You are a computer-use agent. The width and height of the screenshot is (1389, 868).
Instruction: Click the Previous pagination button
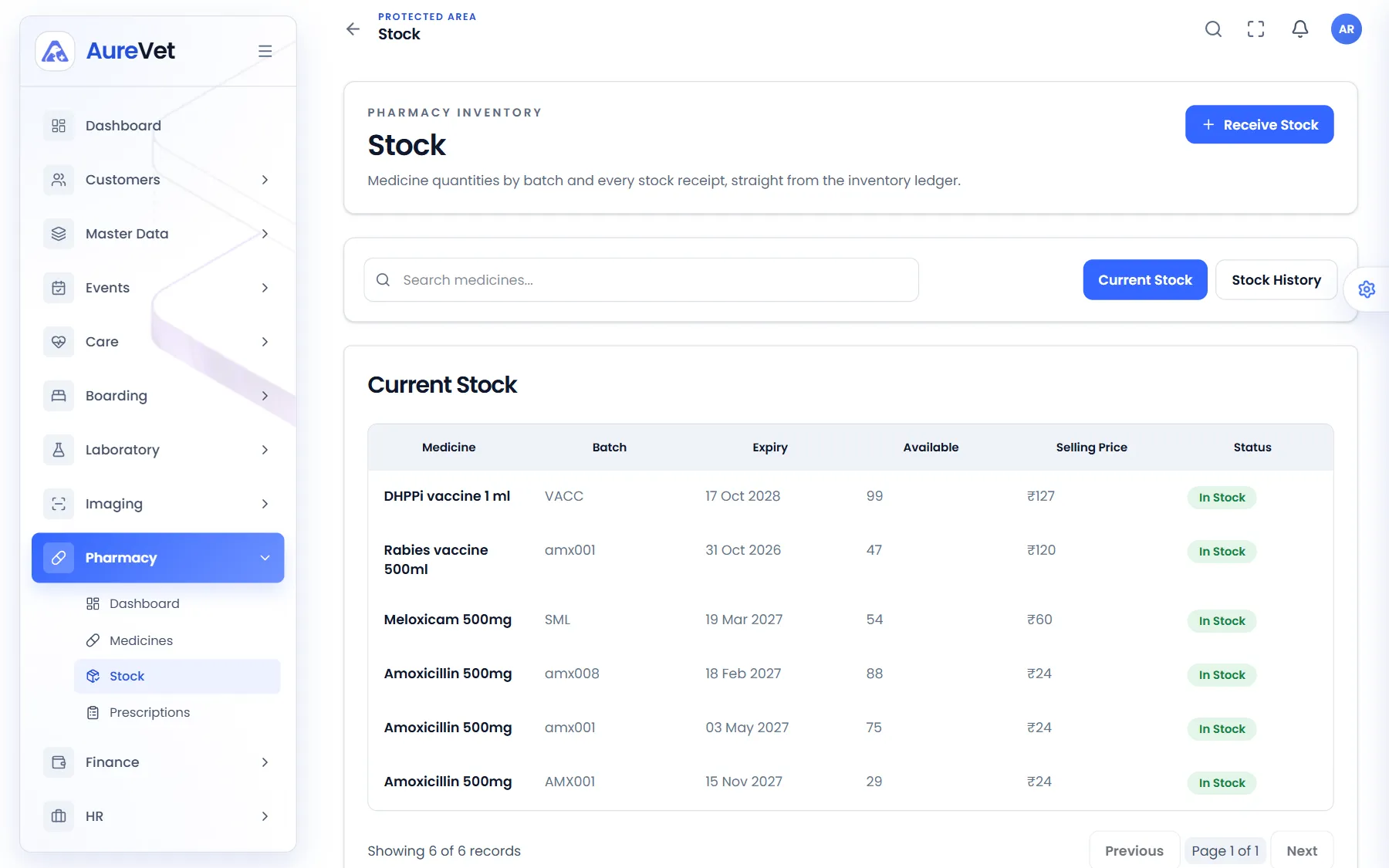pos(1134,850)
